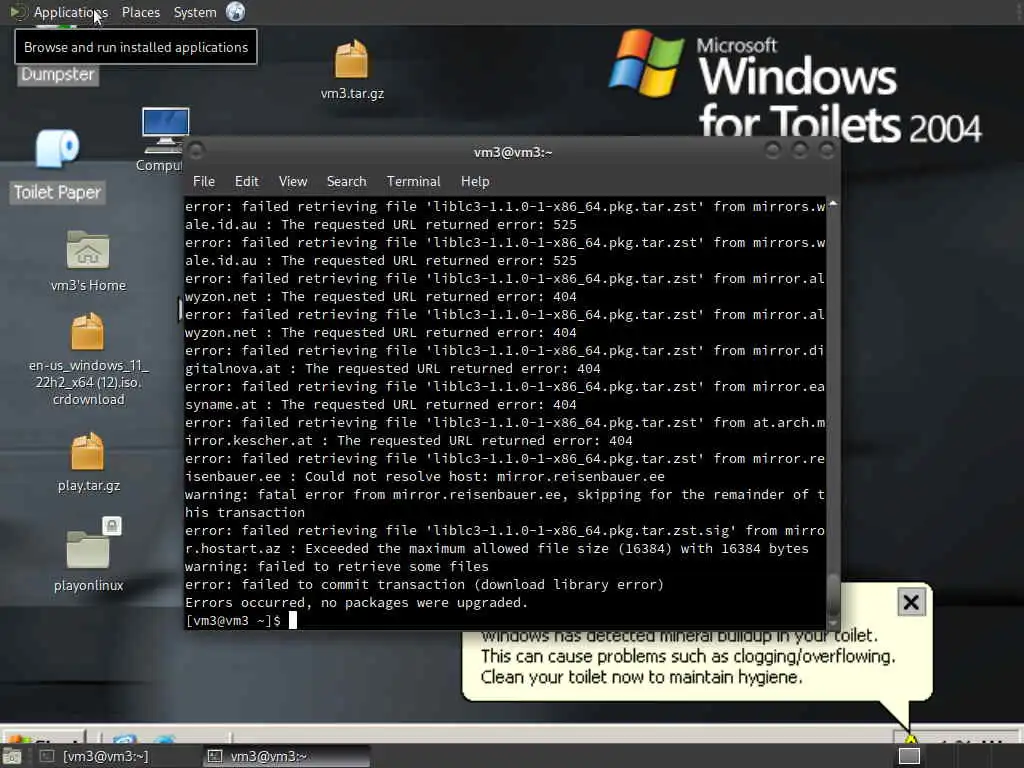Click the show desktop icon in bottom panel

pyautogui.click(x=12, y=756)
